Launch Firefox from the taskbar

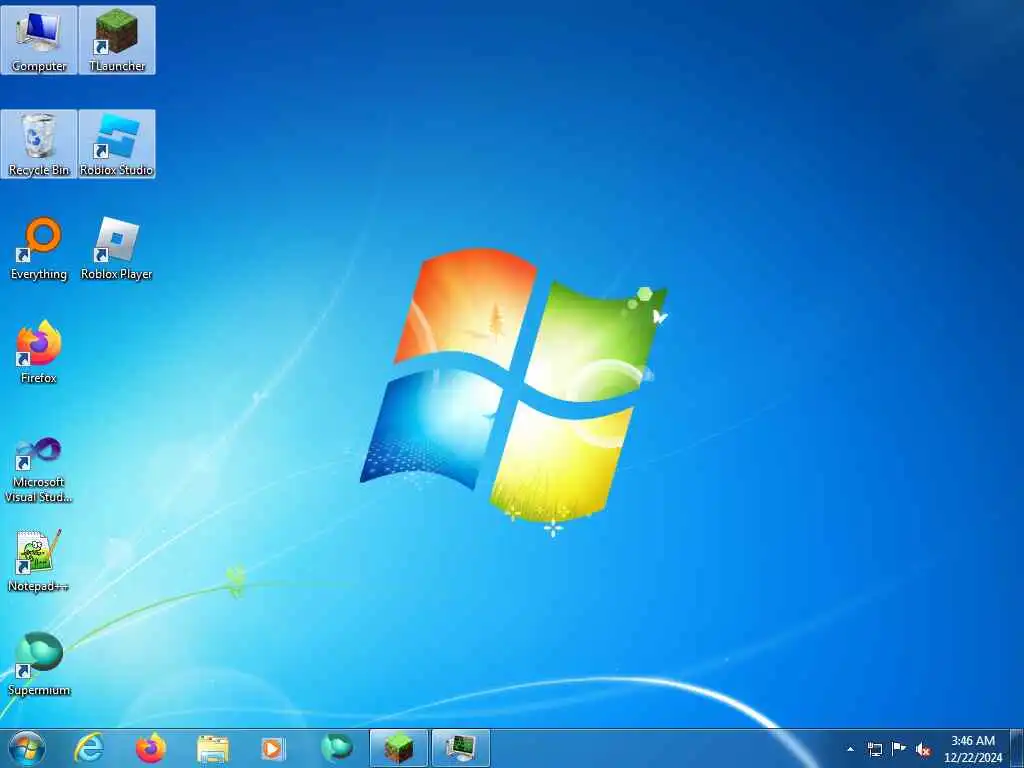pos(151,748)
